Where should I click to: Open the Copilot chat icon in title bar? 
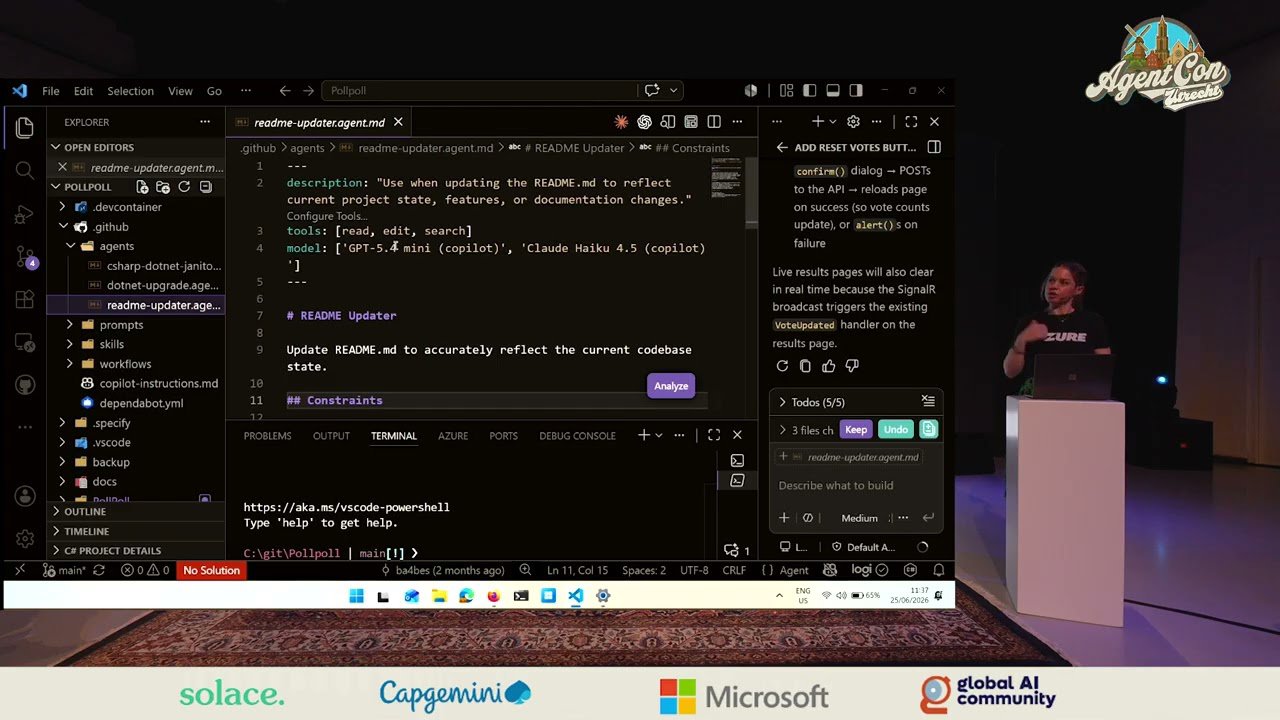652,90
